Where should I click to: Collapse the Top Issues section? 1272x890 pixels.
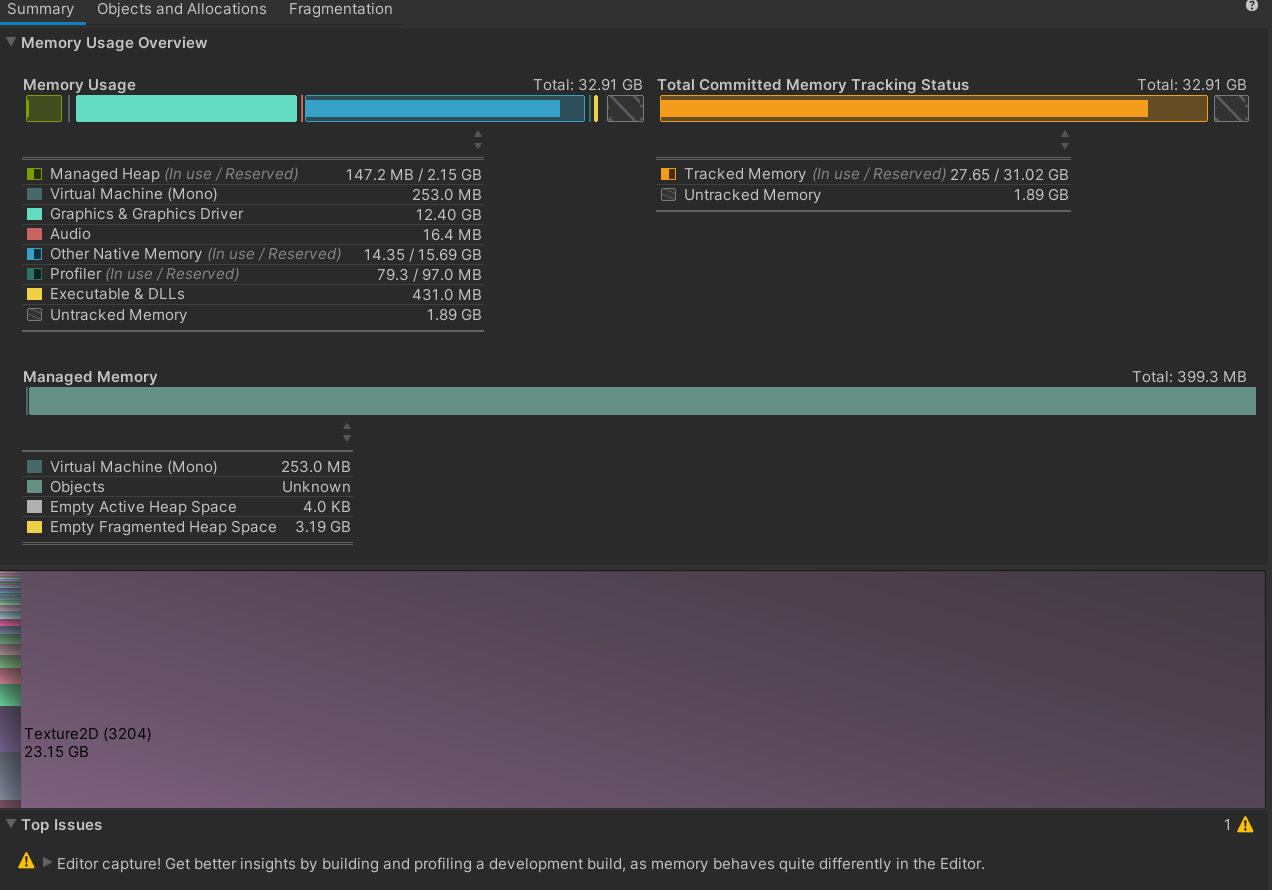(10, 825)
